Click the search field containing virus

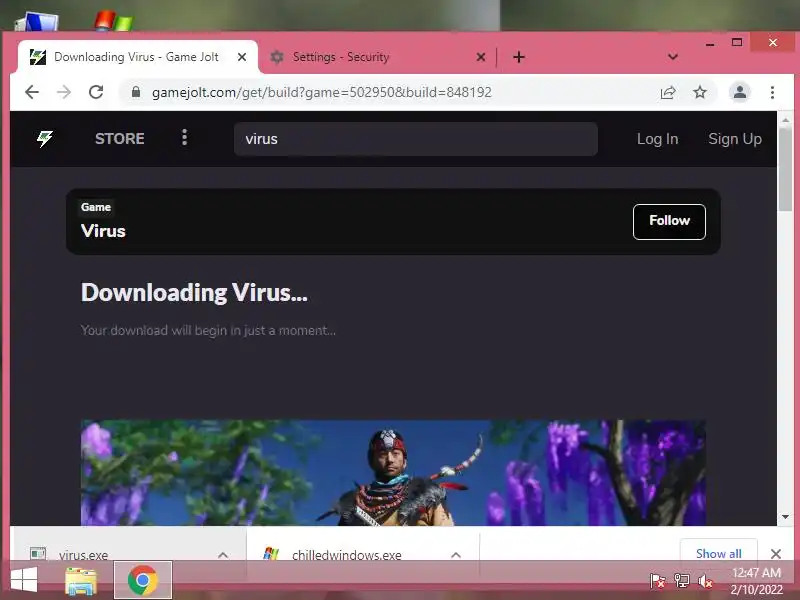(416, 139)
